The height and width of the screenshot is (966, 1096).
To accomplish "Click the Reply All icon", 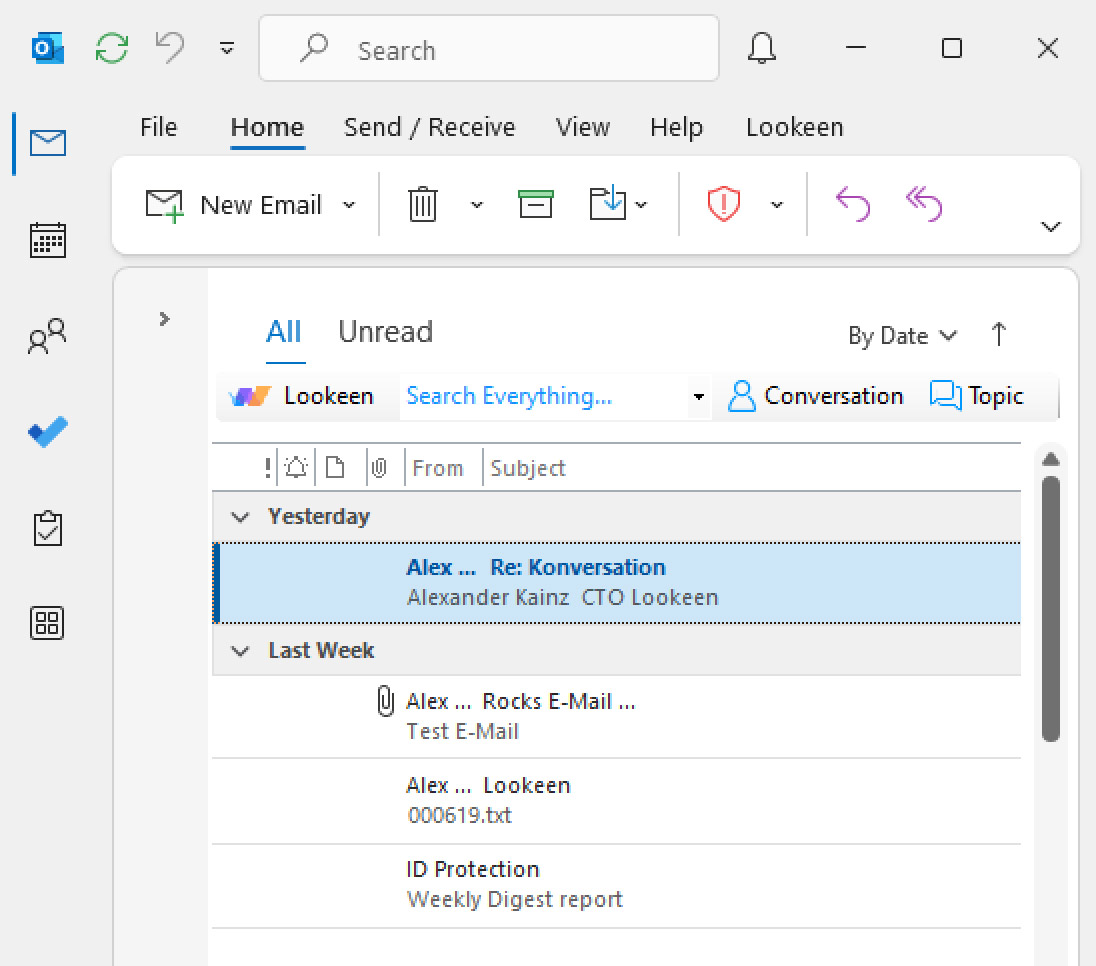I will point(923,205).
